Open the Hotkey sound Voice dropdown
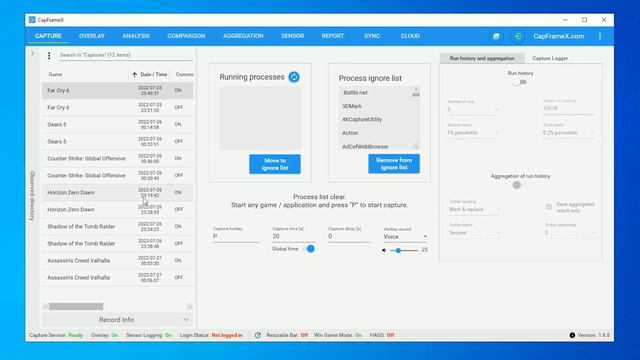Viewport: 640px width, 360px height. coord(405,237)
